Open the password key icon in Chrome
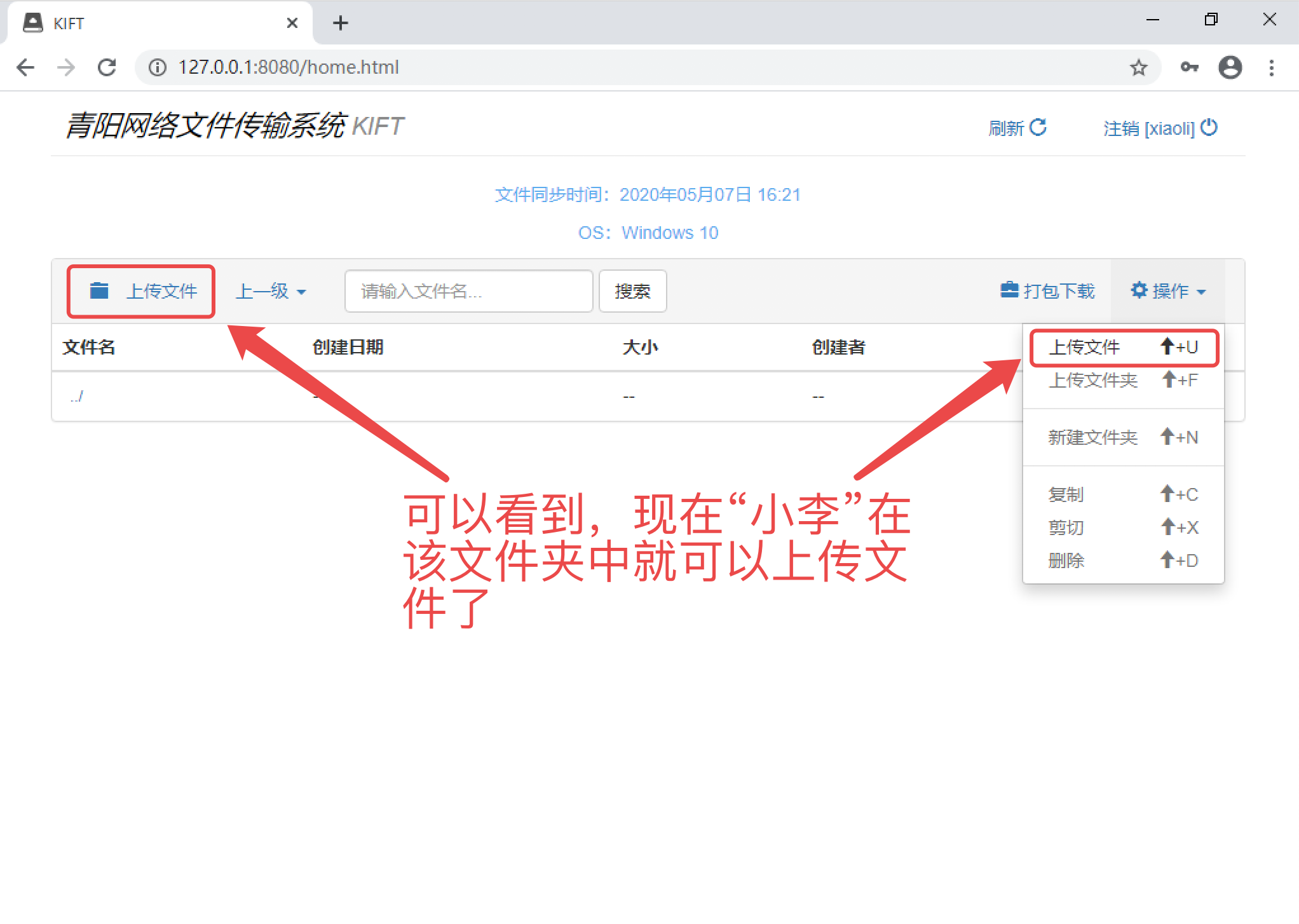1299x924 pixels. tap(1189, 67)
